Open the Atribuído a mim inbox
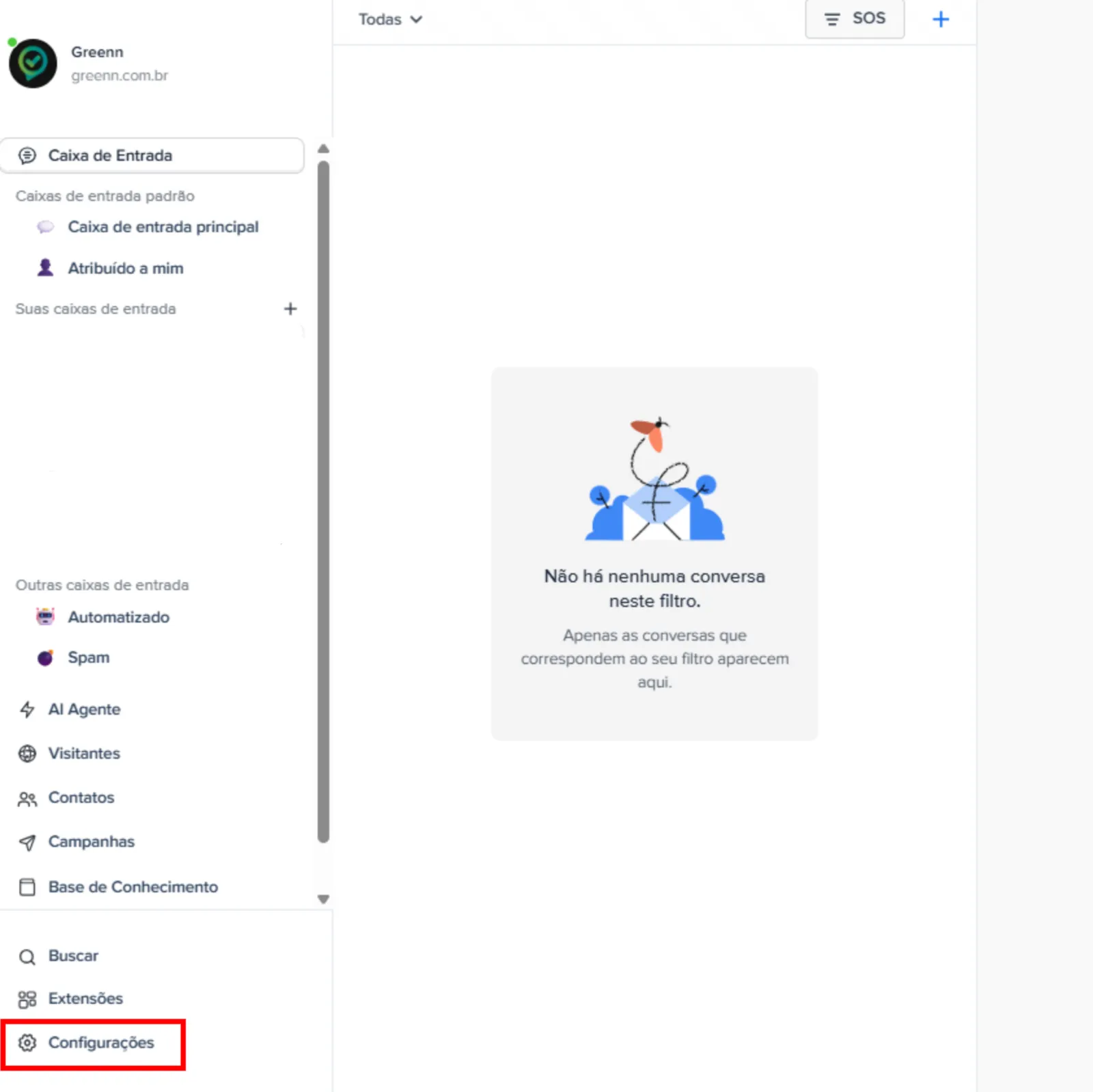 pos(126,269)
